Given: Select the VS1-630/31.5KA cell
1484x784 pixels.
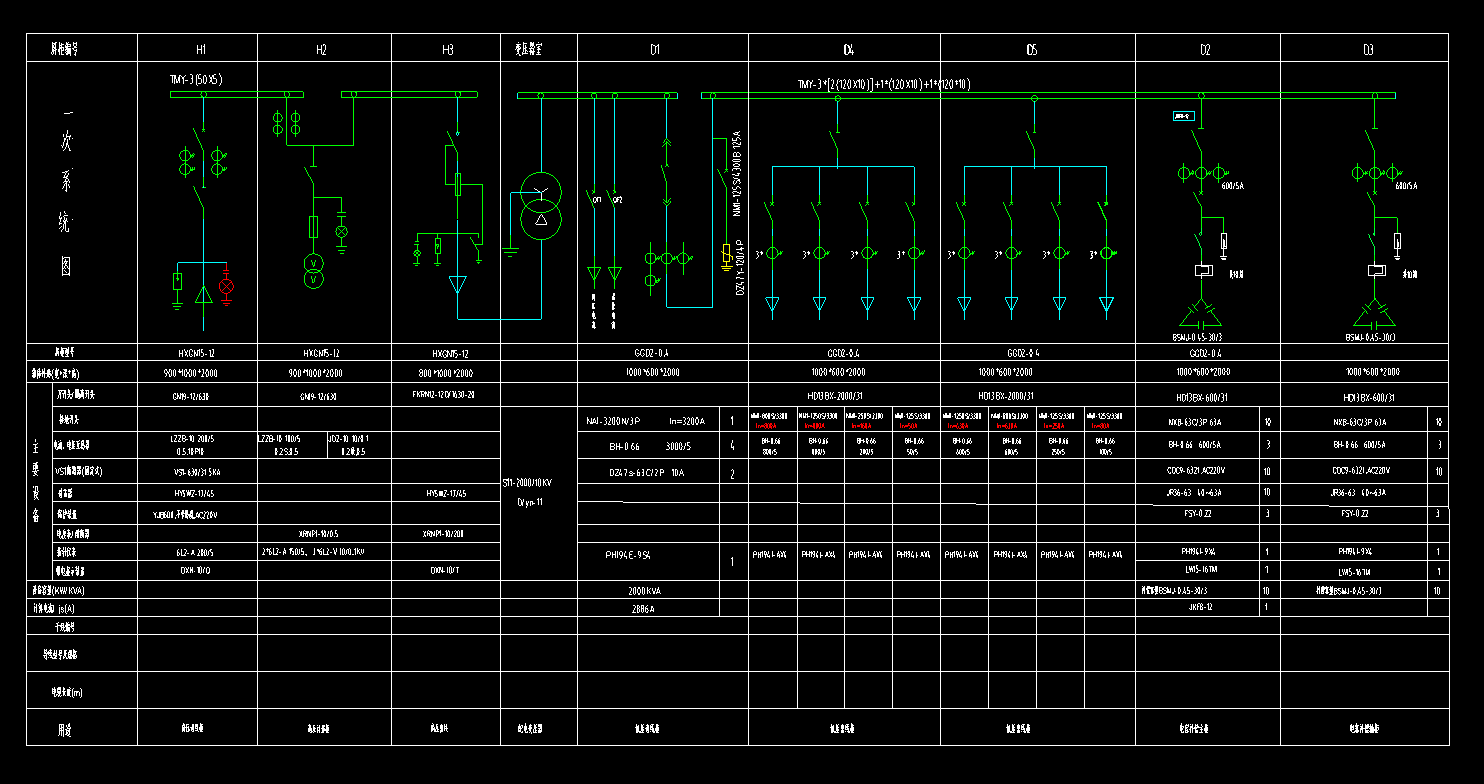Looking at the screenshot, I should pyautogui.click(x=197, y=471).
